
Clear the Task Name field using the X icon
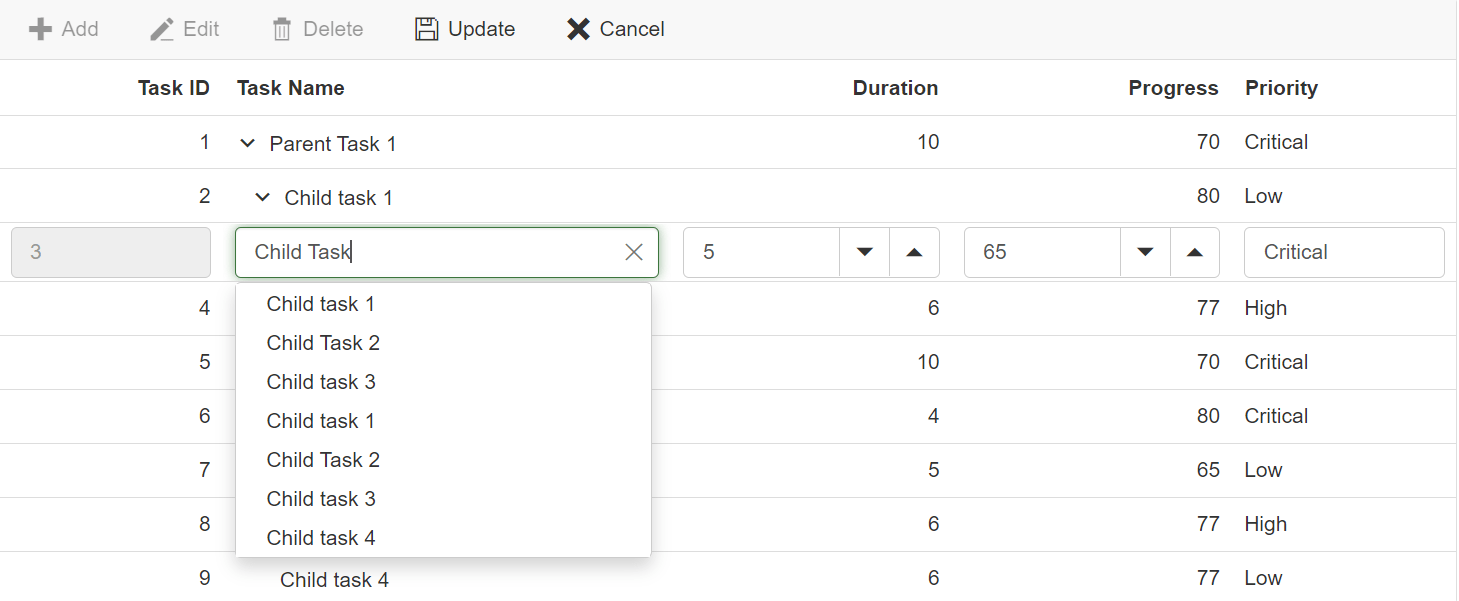click(634, 252)
